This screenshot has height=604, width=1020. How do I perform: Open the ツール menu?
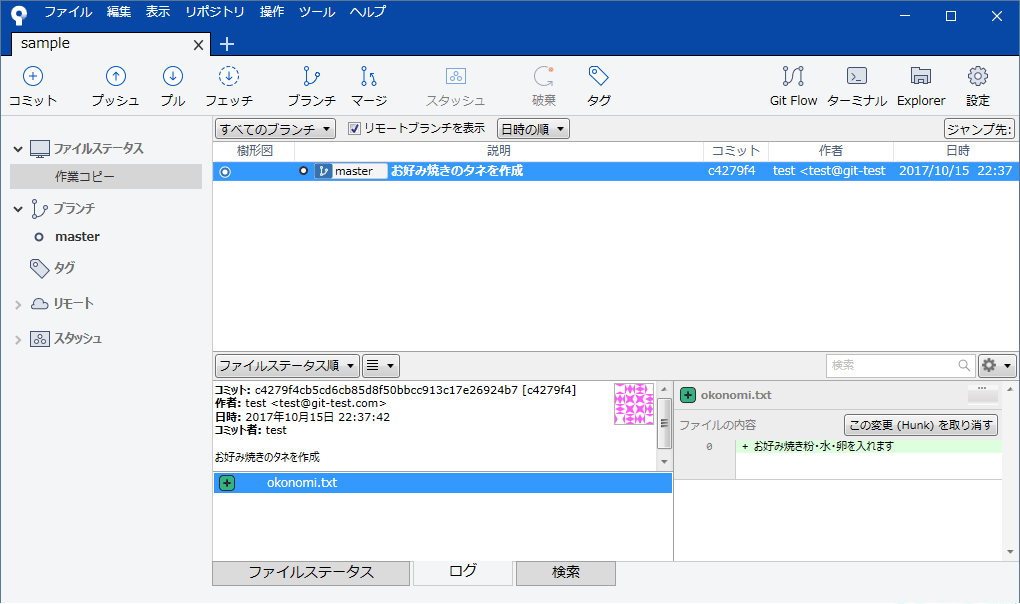point(317,12)
